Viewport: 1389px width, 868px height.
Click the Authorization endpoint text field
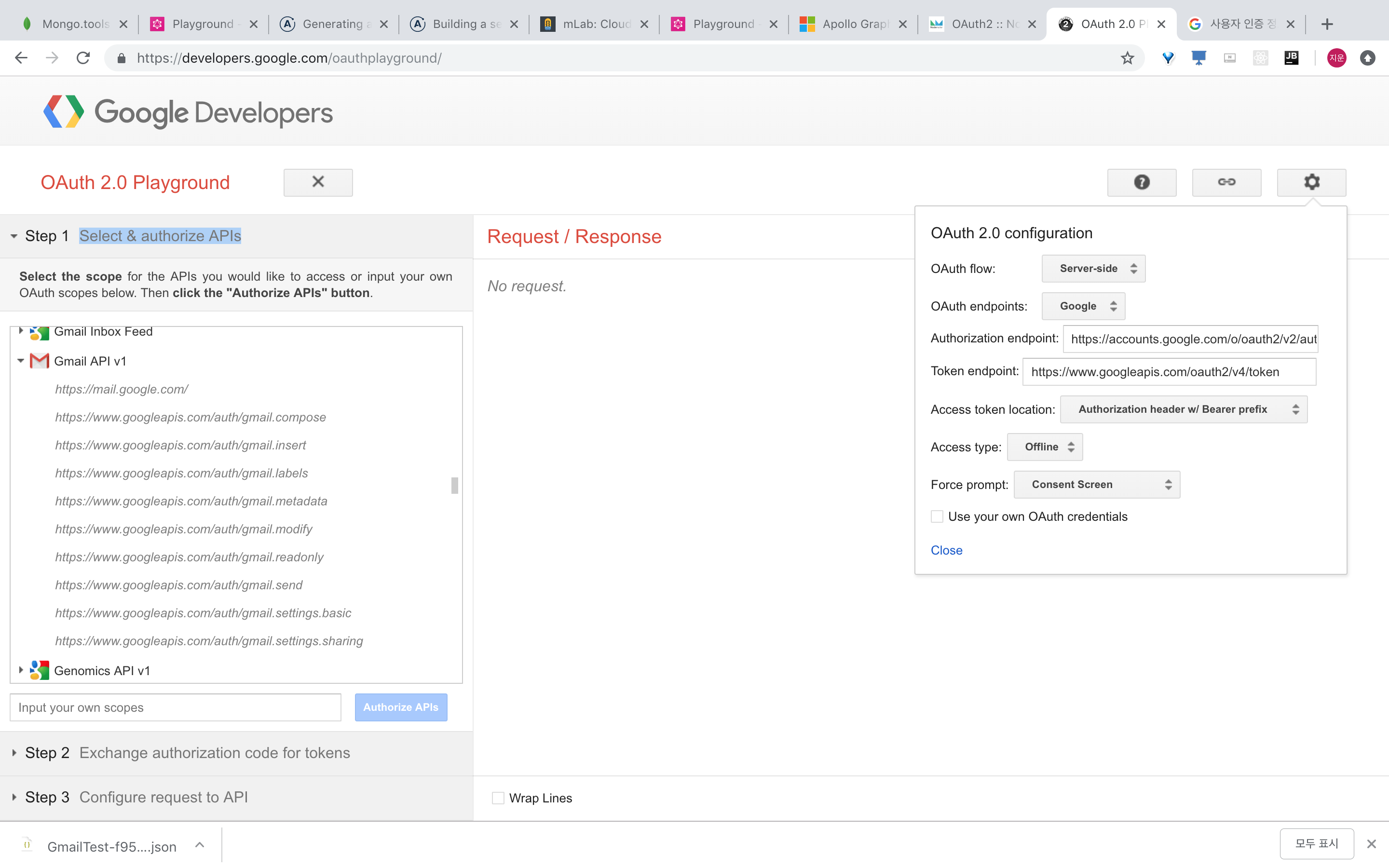coord(1190,339)
